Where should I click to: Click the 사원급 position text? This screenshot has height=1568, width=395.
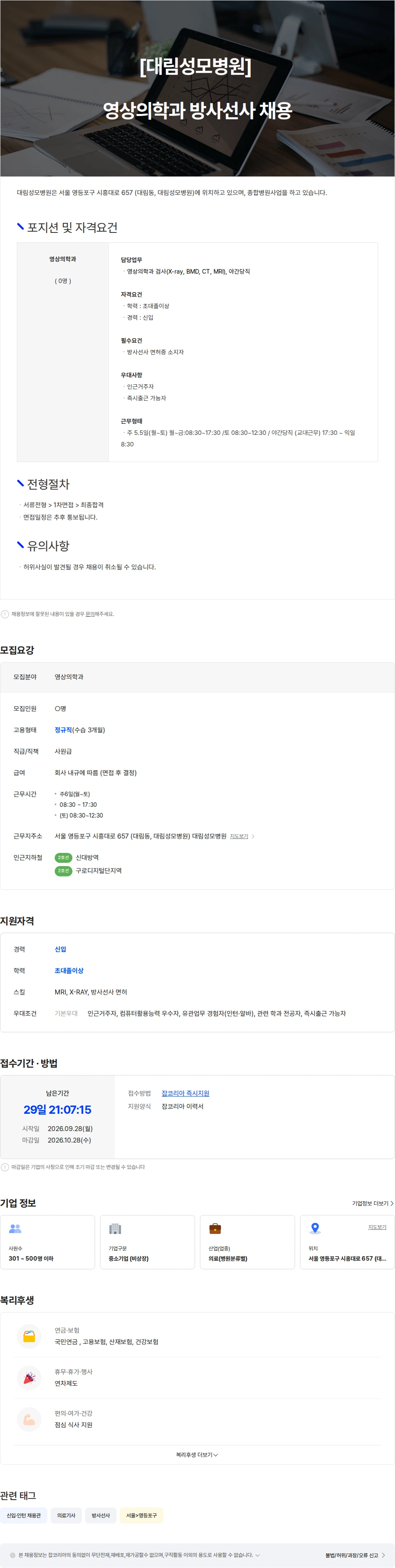tap(63, 751)
